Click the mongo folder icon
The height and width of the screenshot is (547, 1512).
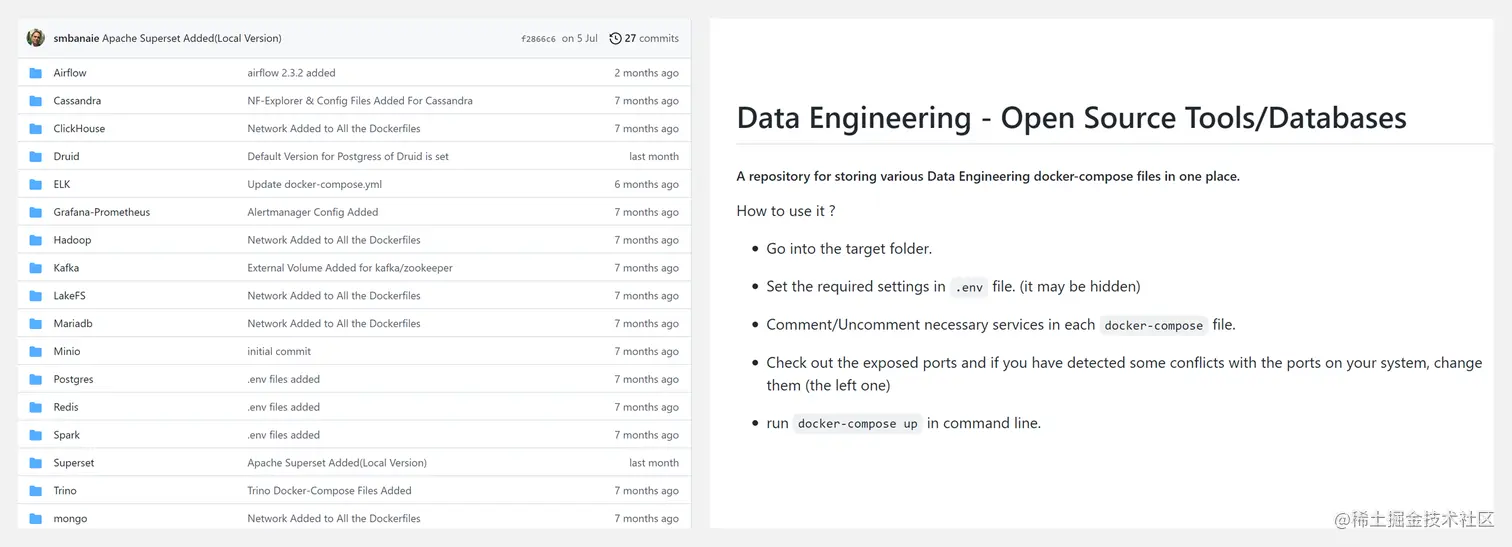(x=36, y=519)
